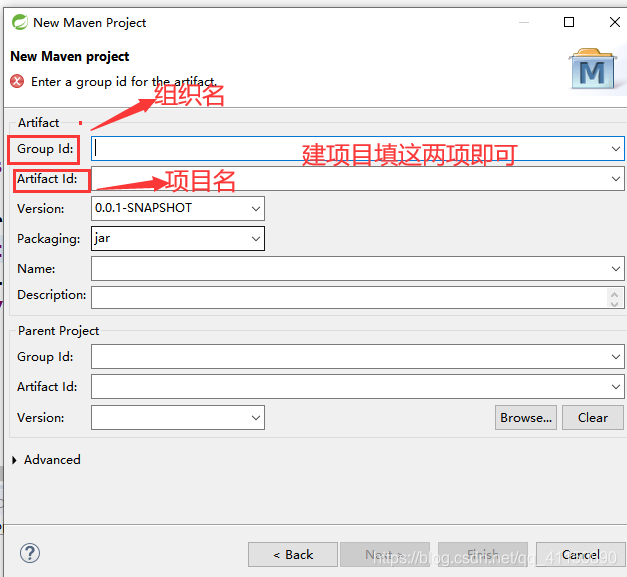
Task: Open the Artifact Group Id dropdown arrow
Action: tap(616, 149)
